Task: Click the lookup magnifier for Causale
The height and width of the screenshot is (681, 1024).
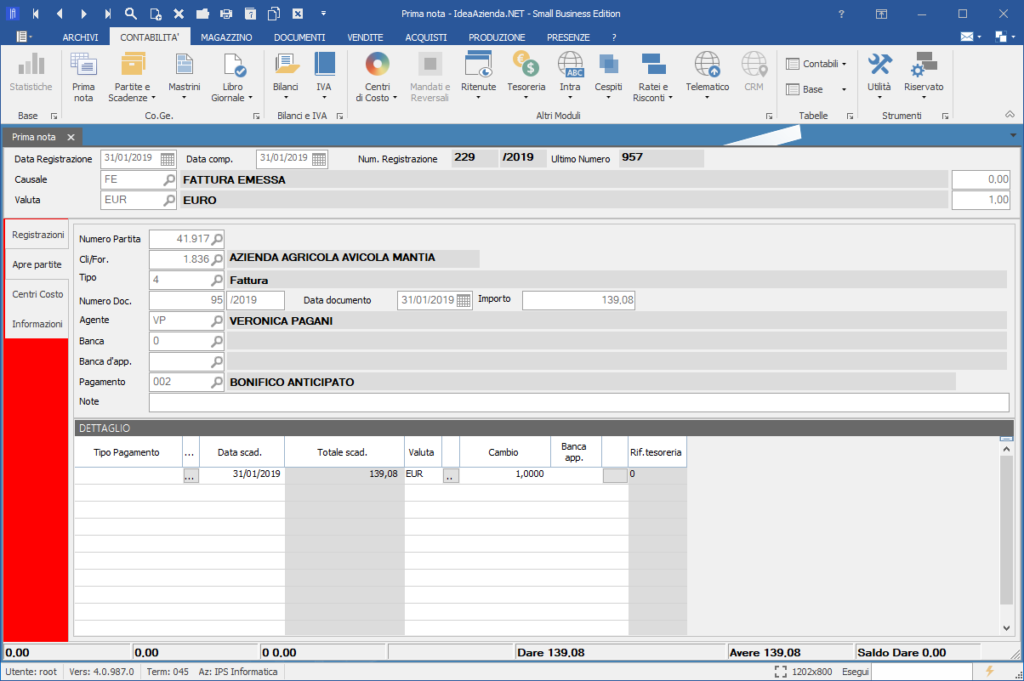Action: point(169,180)
